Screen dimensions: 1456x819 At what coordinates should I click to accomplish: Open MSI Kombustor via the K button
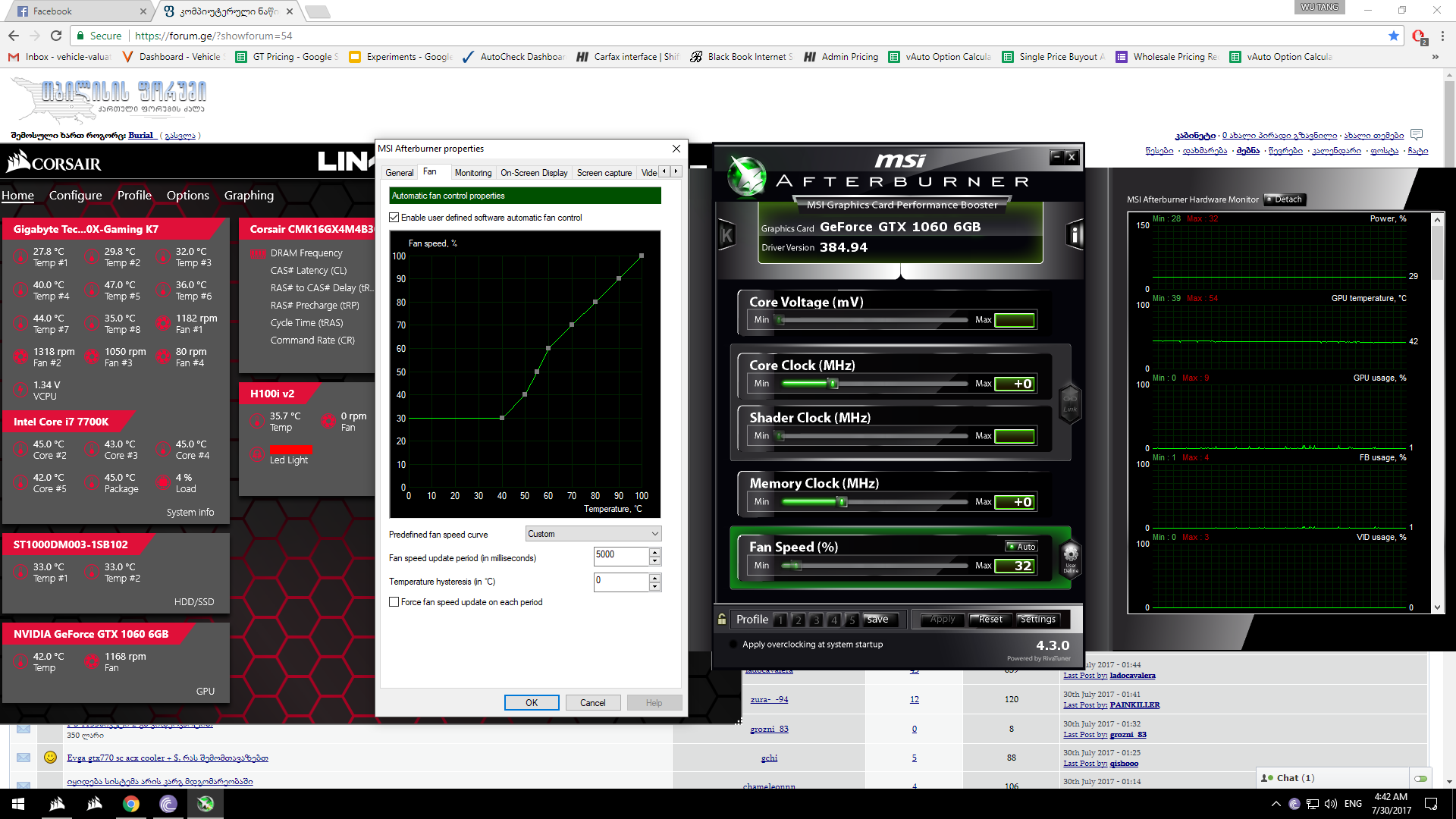pyautogui.click(x=726, y=235)
